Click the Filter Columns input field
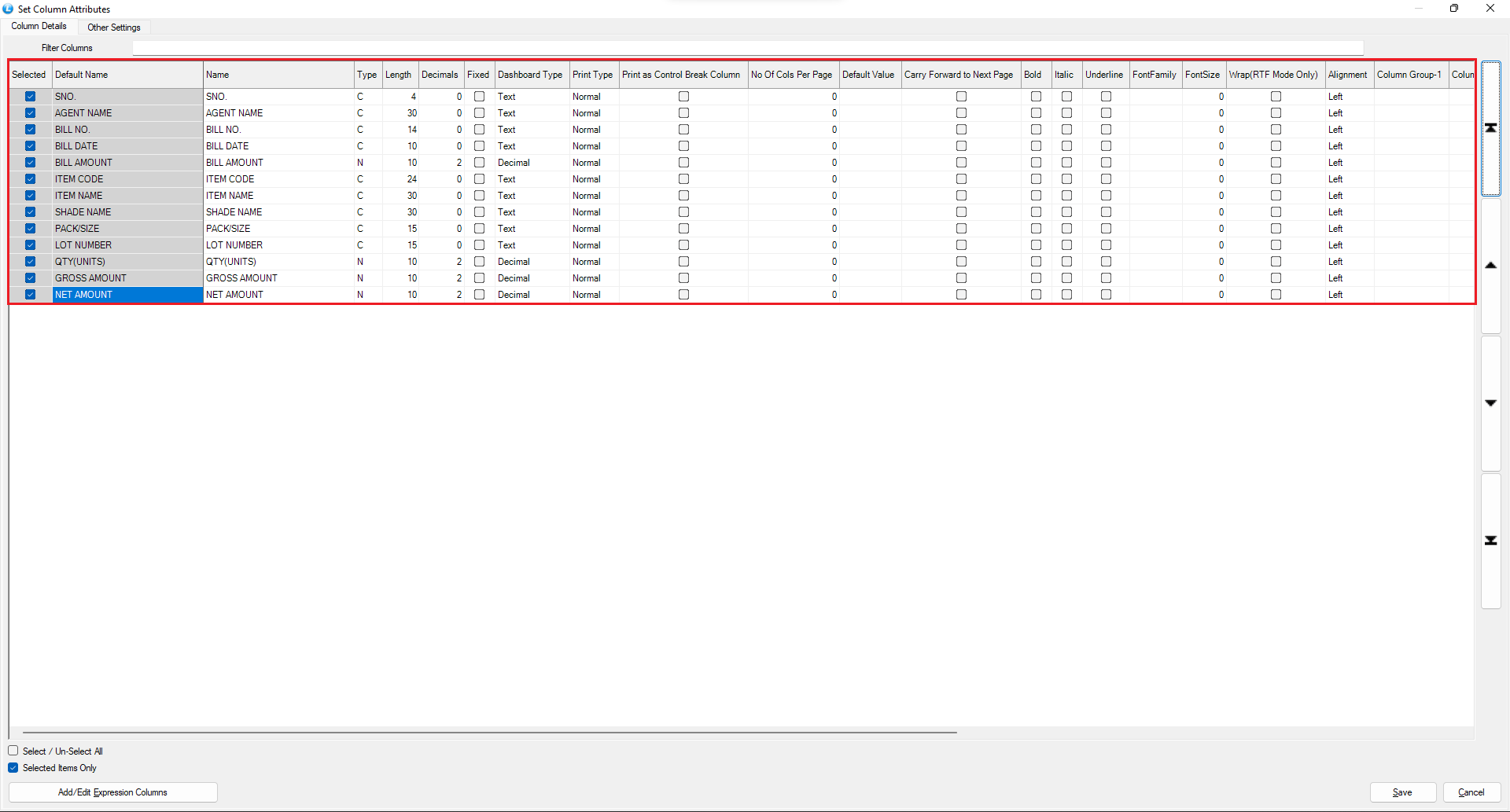The width and height of the screenshot is (1510, 812). coord(747,48)
